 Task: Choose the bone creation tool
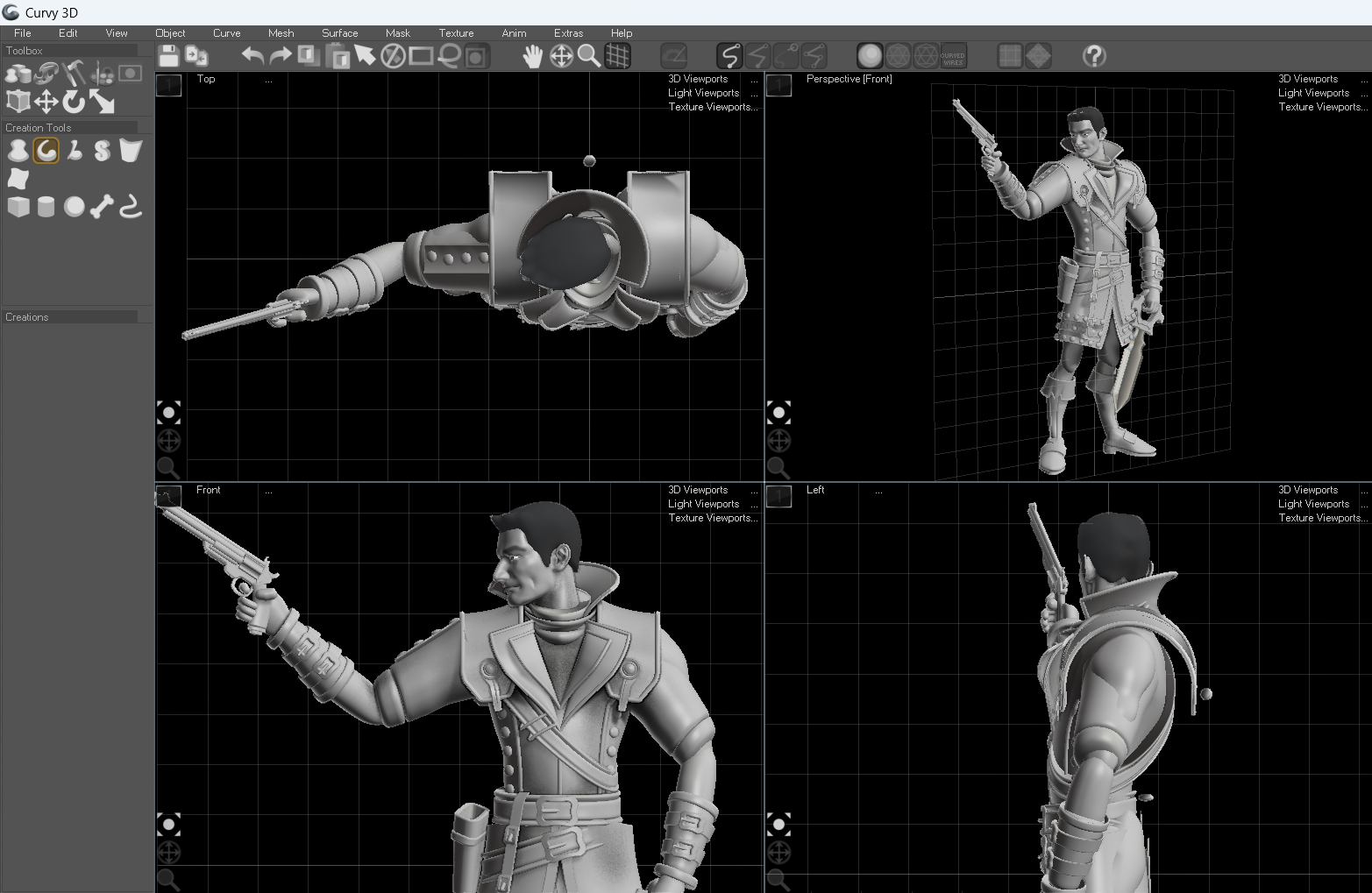tap(102, 207)
